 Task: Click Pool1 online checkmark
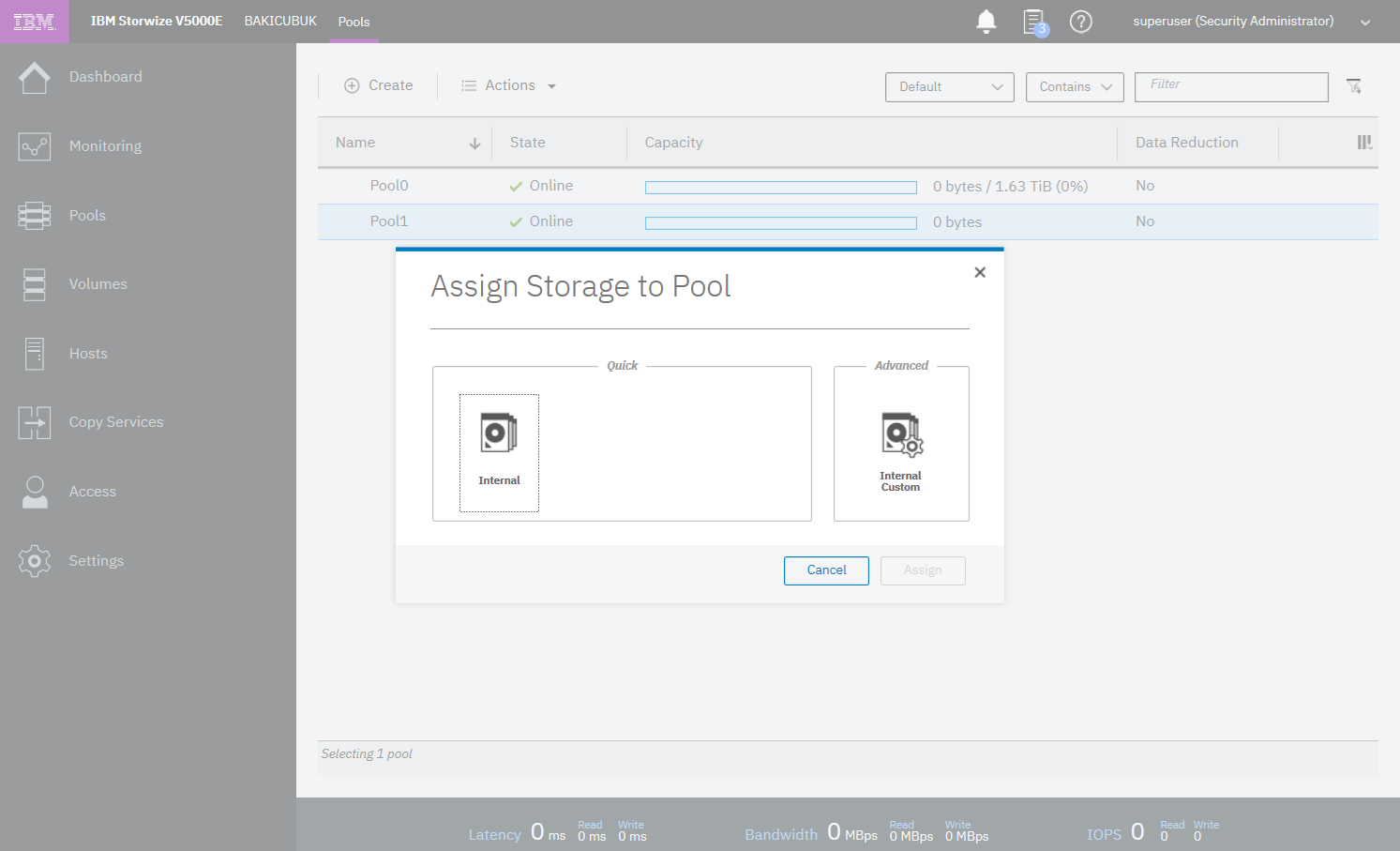516,222
